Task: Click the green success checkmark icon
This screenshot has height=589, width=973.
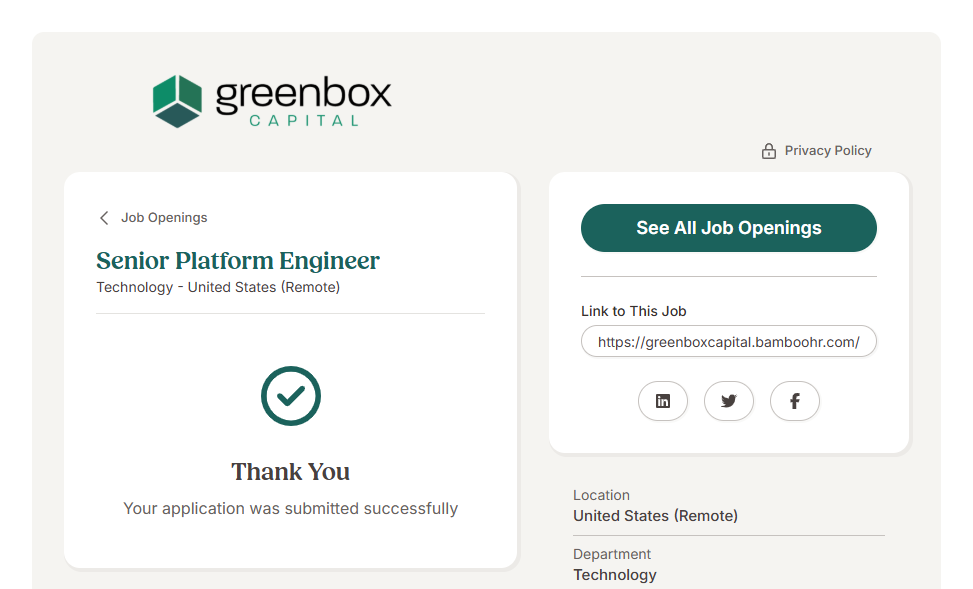Action: pyautogui.click(x=291, y=396)
